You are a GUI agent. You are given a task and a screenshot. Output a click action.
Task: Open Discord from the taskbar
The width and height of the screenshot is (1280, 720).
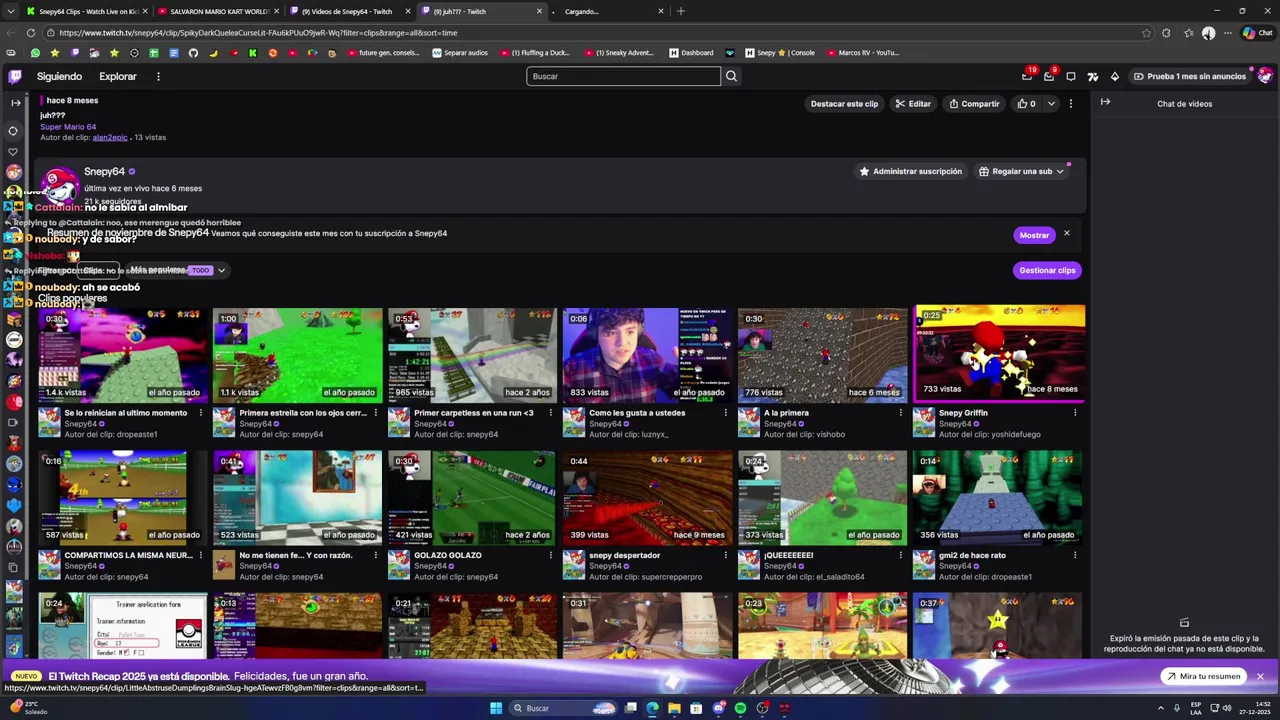click(718, 708)
